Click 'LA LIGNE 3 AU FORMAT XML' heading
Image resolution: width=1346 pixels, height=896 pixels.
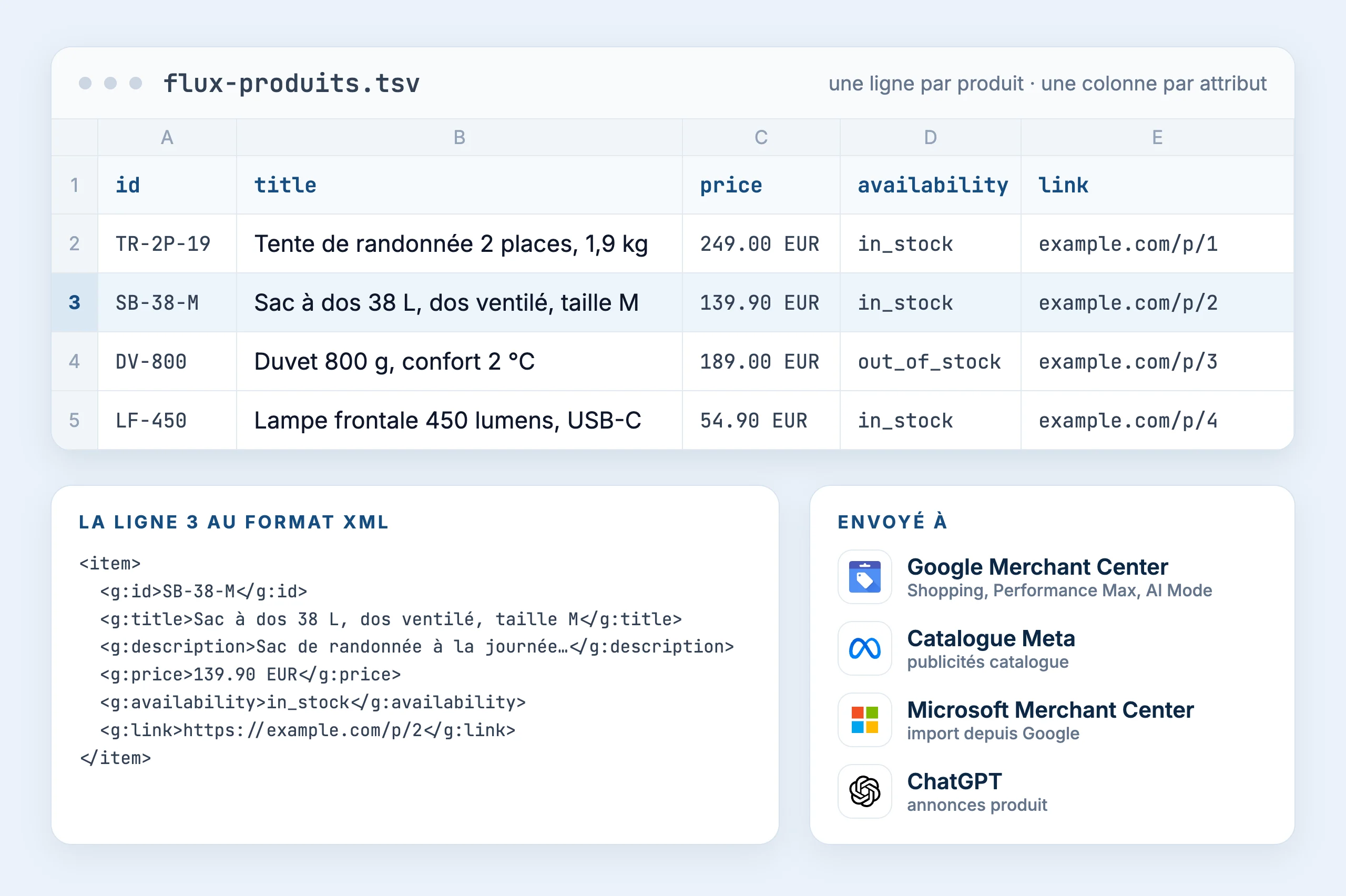233,522
